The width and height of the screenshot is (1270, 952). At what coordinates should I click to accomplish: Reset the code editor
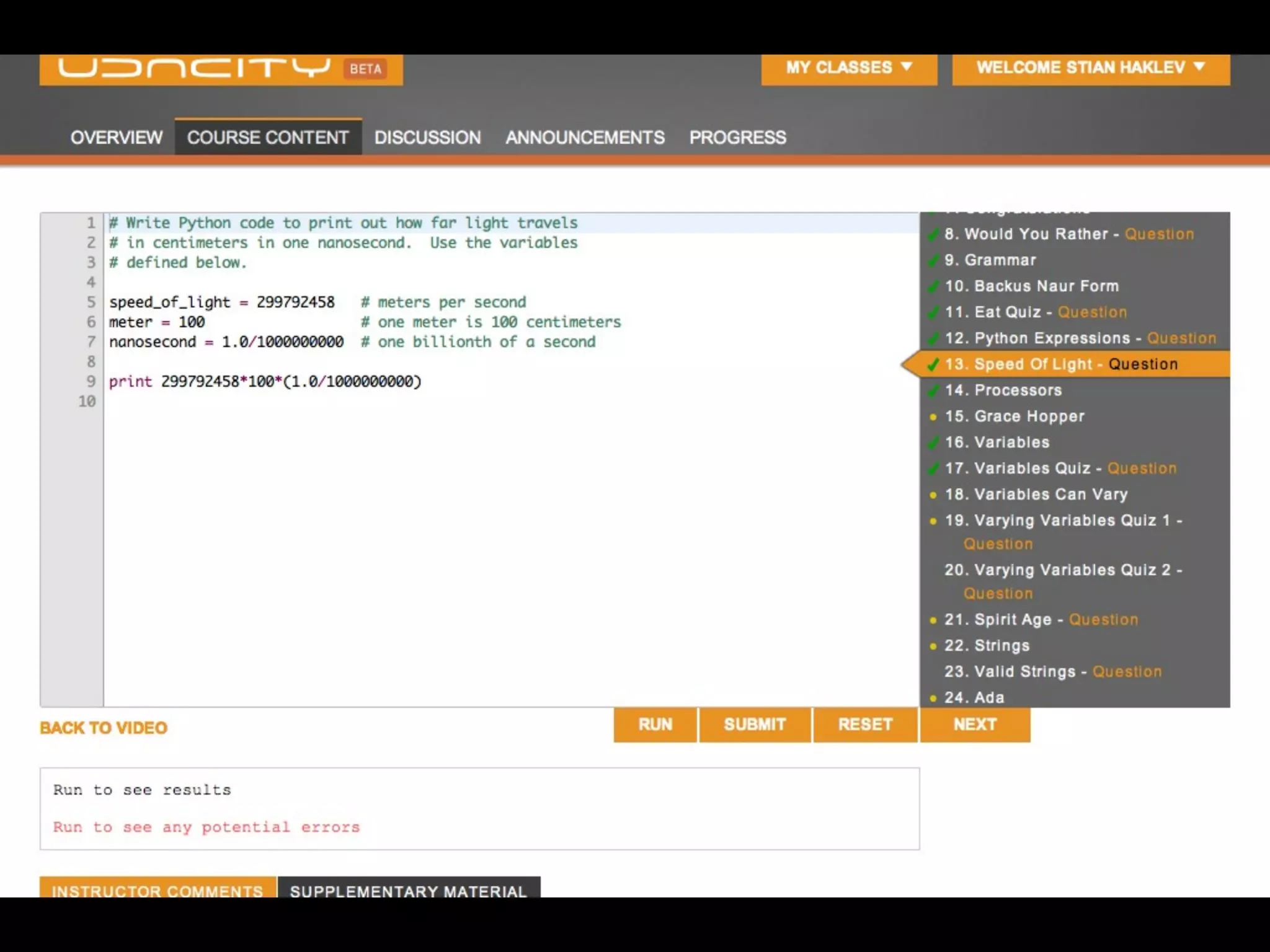coord(864,725)
